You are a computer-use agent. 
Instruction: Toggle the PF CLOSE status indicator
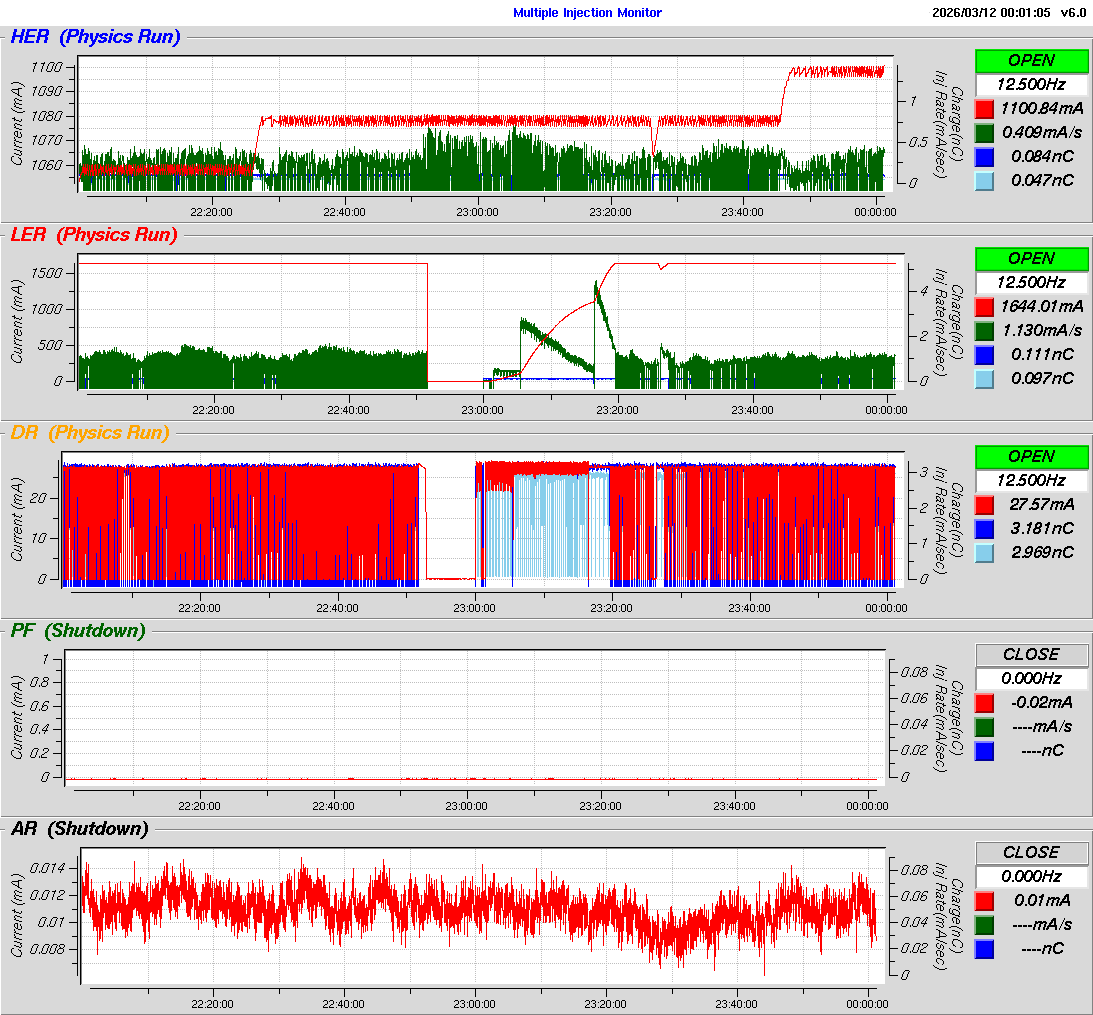[1031, 654]
